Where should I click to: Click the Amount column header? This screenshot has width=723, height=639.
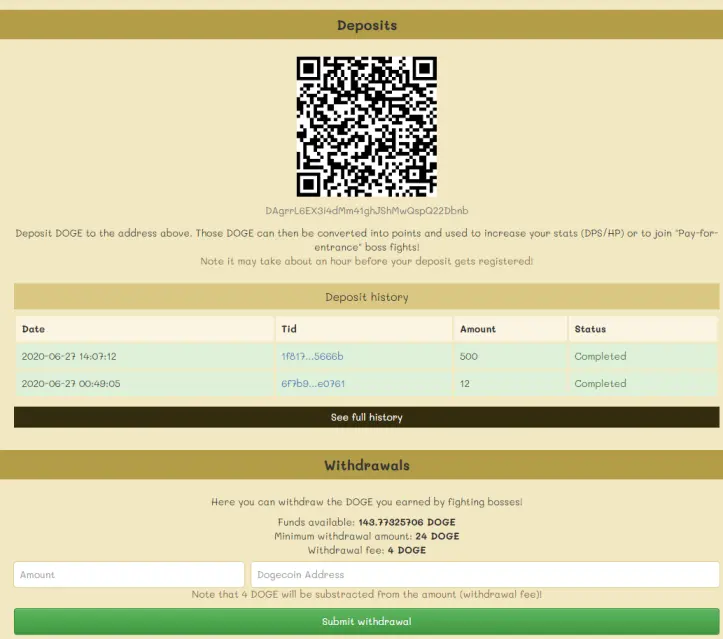click(x=510, y=329)
